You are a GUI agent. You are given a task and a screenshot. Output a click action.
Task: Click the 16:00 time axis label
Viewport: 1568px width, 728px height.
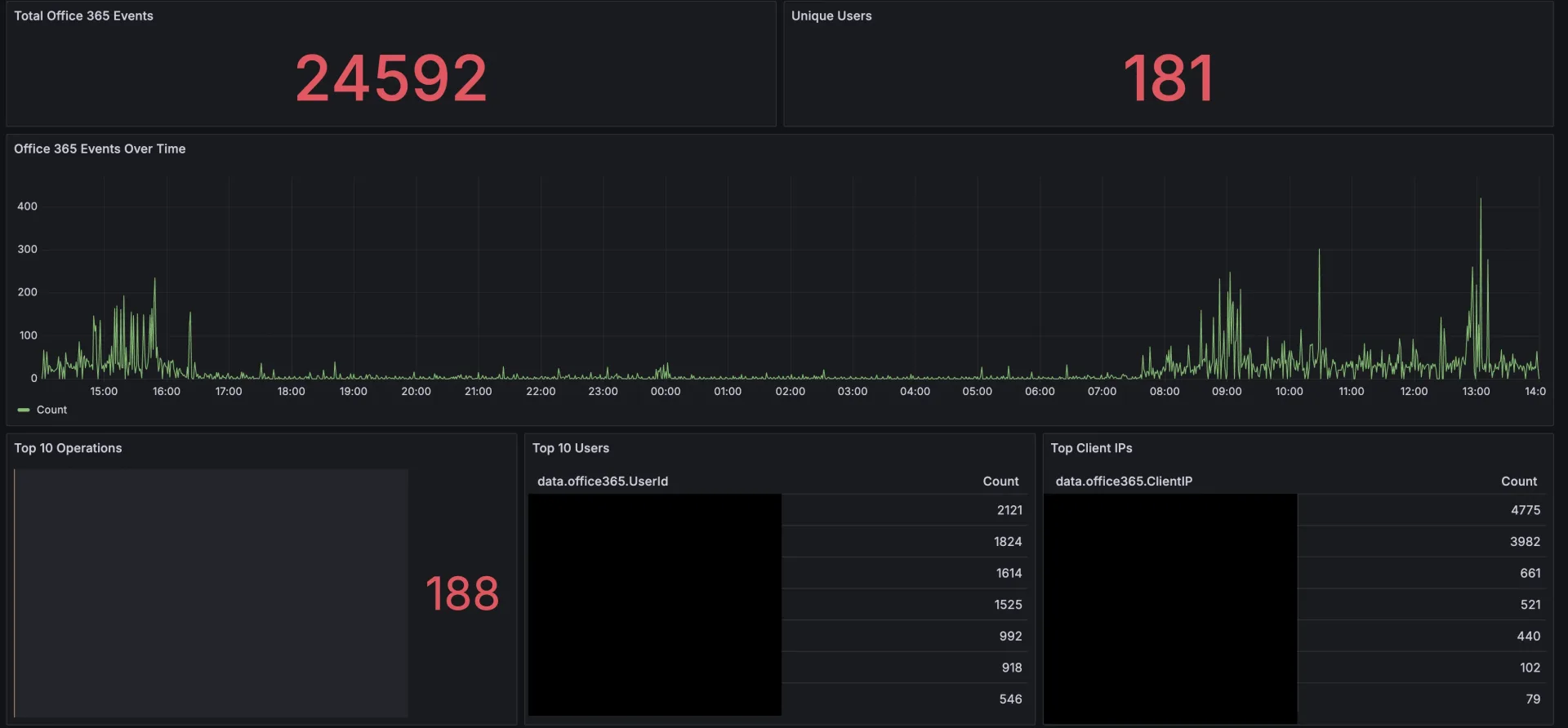tap(167, 392)
